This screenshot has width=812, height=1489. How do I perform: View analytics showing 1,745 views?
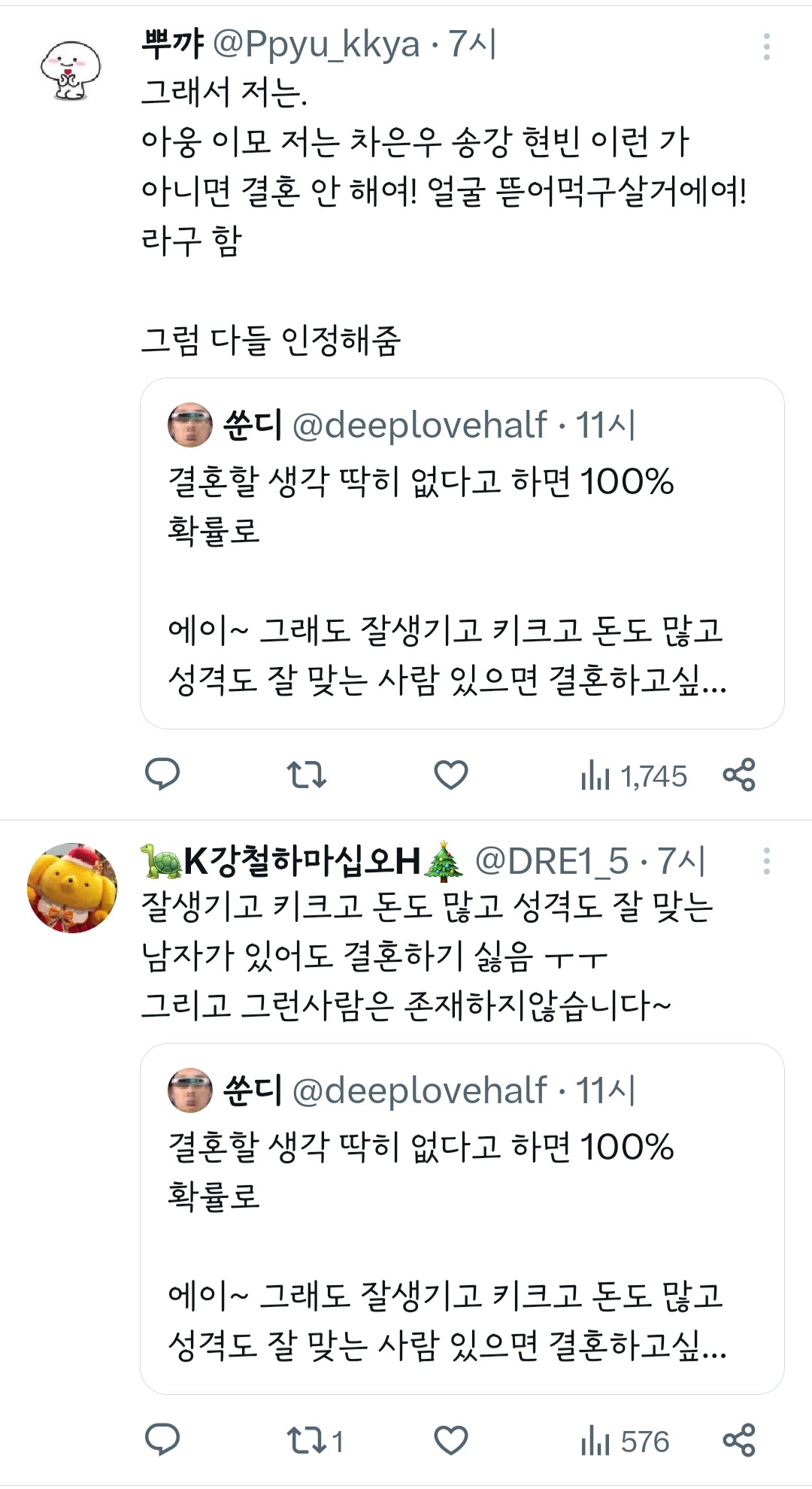(634, 776)
